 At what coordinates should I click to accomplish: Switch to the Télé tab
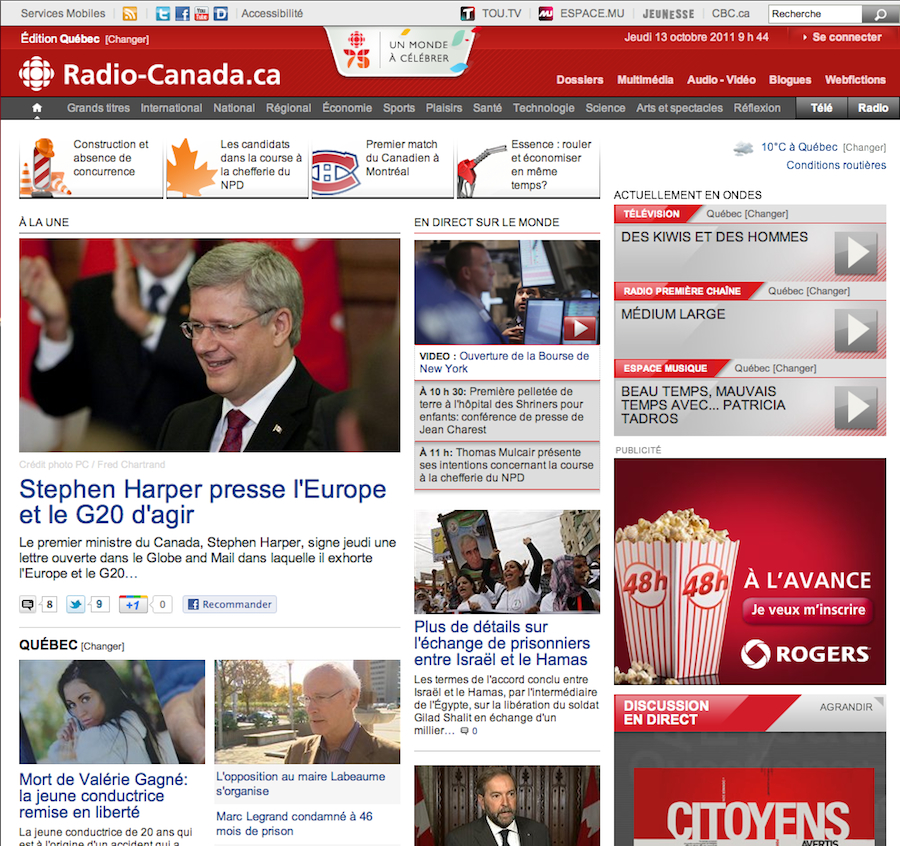(x=821, y=108)
